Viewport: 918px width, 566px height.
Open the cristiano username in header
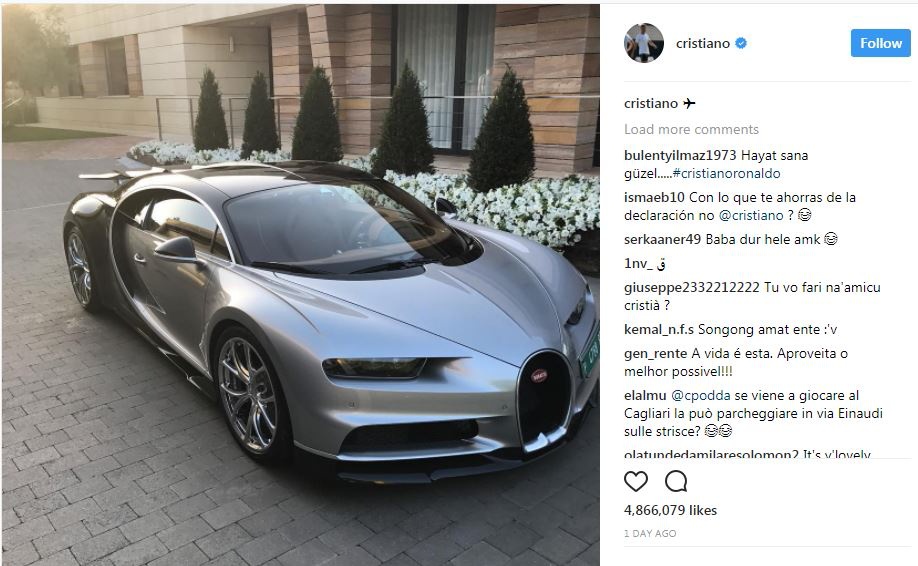[x=703, y=43]
